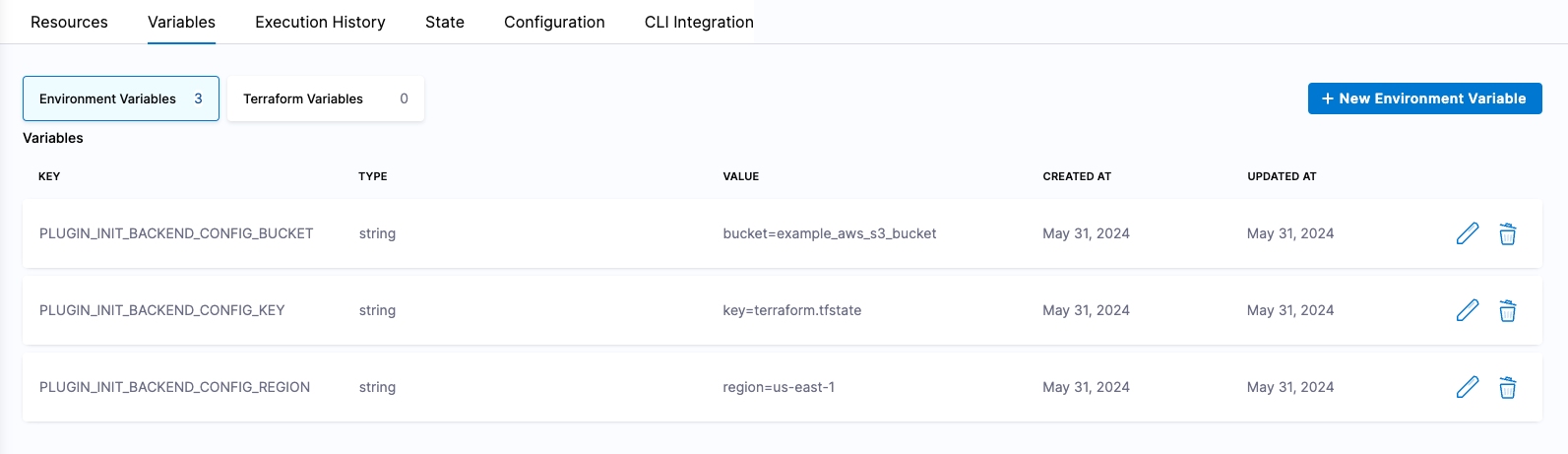Screen dimensions: 1568x454
Task: Click the KEY column header
Action: pos(49,176)
